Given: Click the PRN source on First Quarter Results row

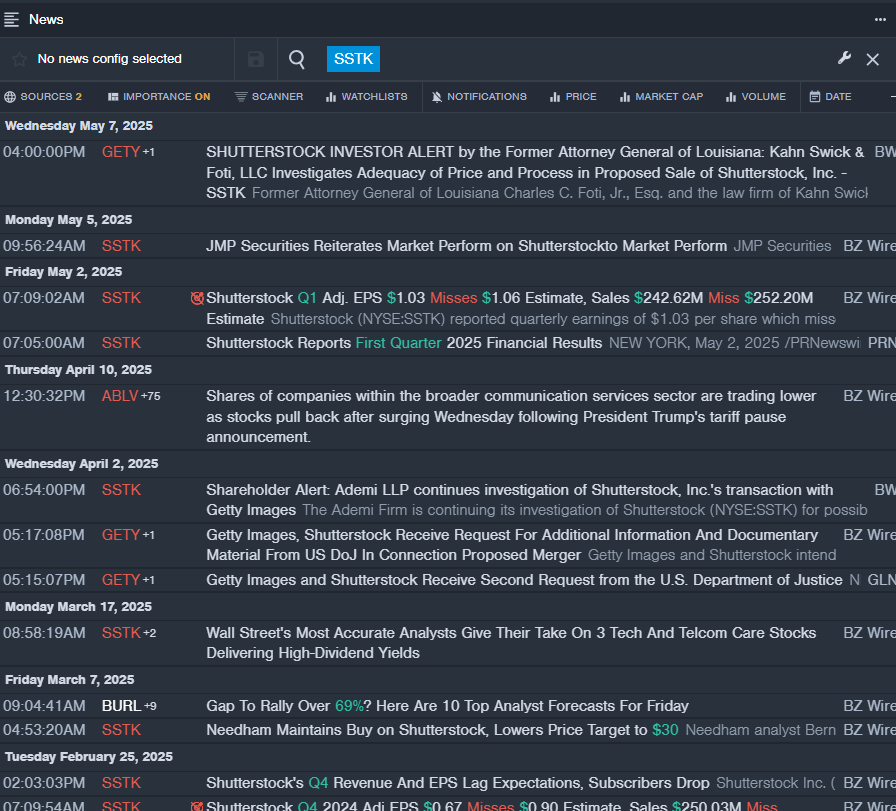Looking at the screenshot, I should click(882, 343).
